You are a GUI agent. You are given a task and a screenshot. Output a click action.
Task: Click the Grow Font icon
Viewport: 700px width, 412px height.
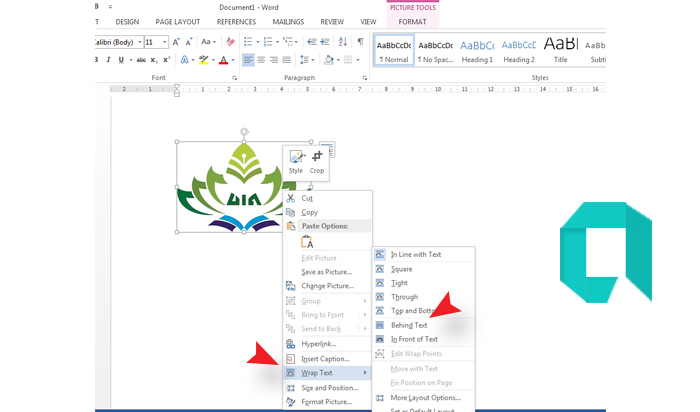(176, 42)
